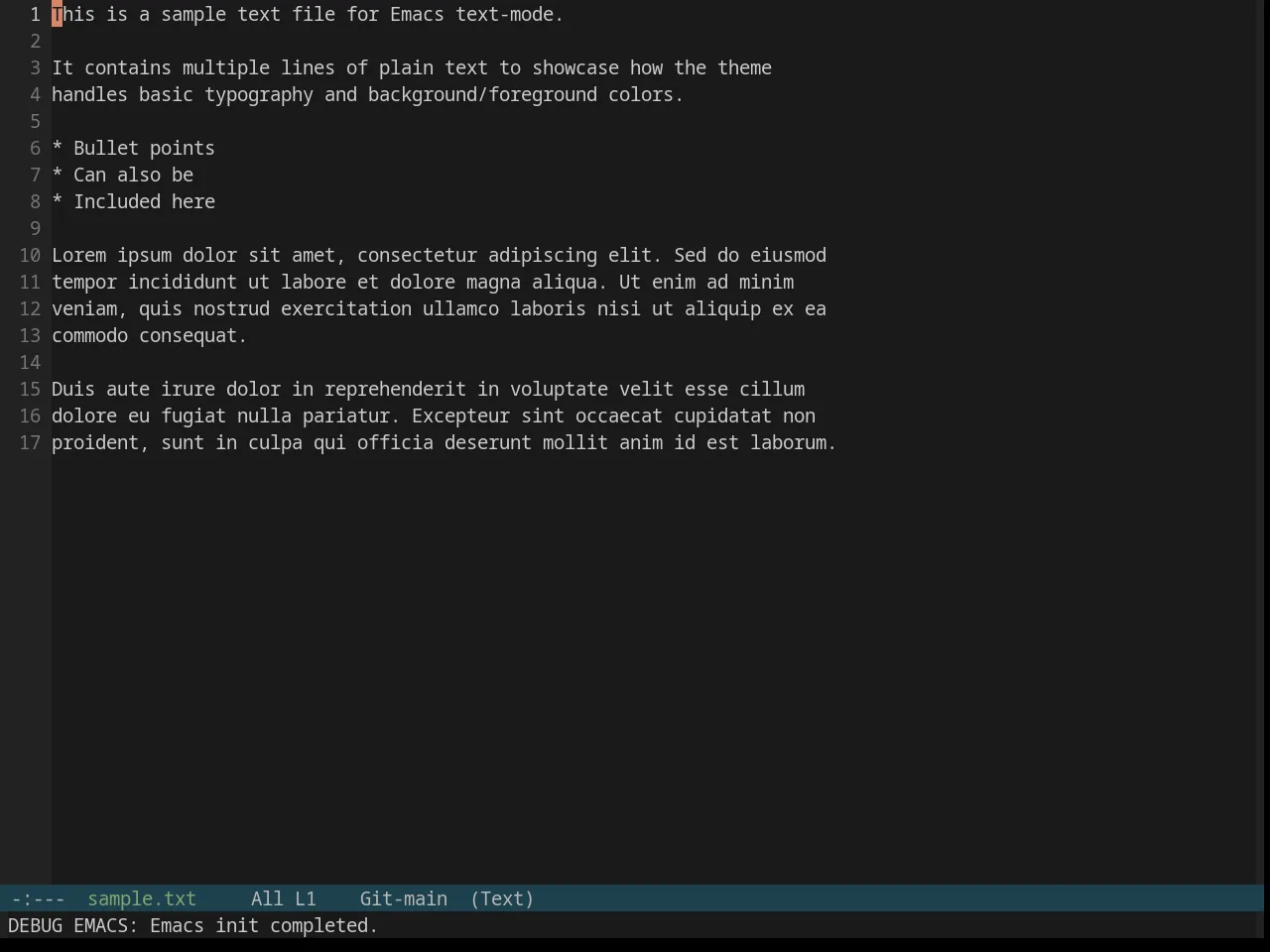Click the '* Bullet points' line
Screen dimensions: 1270x952
click(133, 148)
